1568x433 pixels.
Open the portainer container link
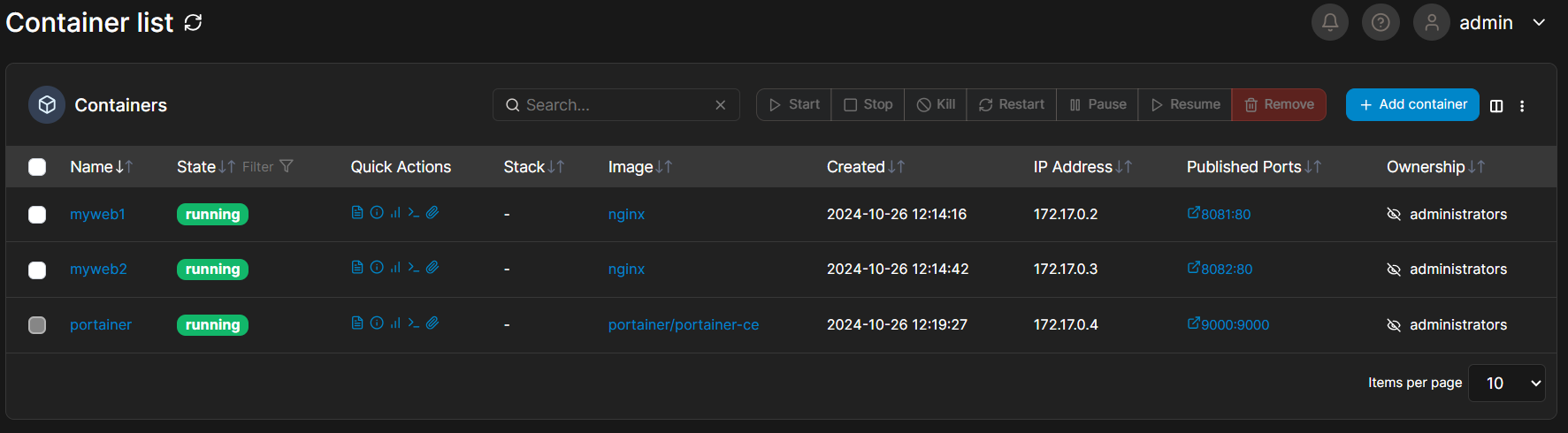pyautogui.click(x=101, y=325)
